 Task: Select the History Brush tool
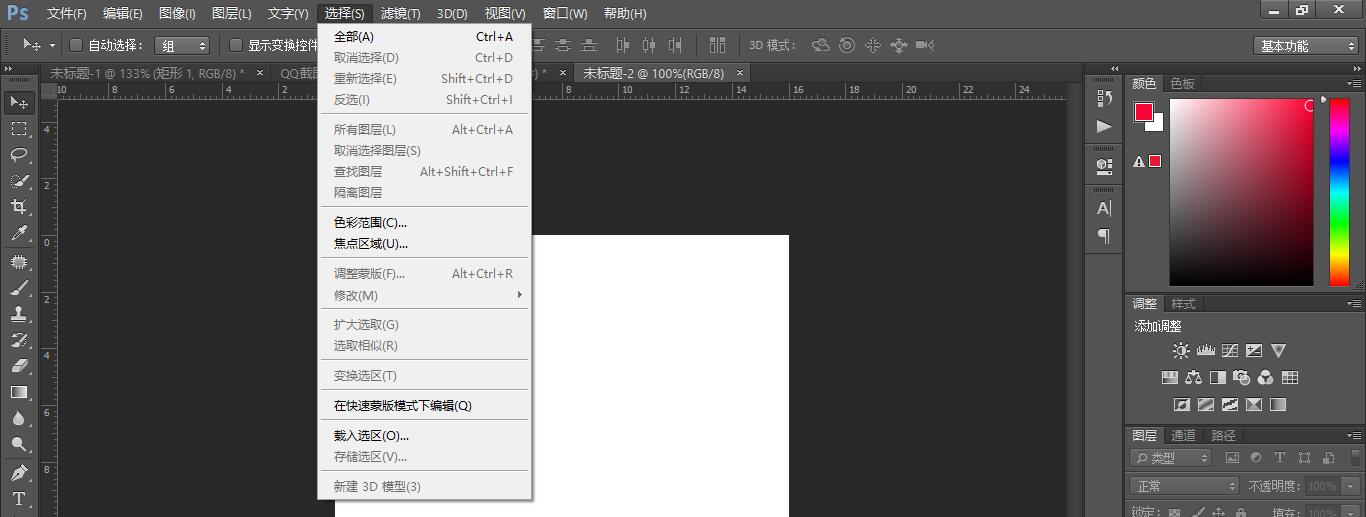click(x=19, y=340)
